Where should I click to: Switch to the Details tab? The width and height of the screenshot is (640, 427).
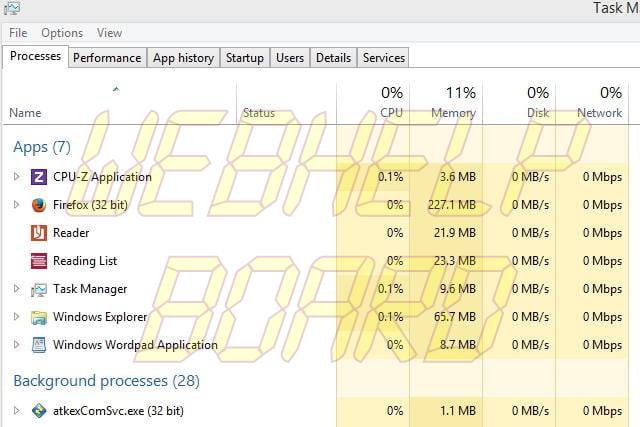(x=333, y=58)
